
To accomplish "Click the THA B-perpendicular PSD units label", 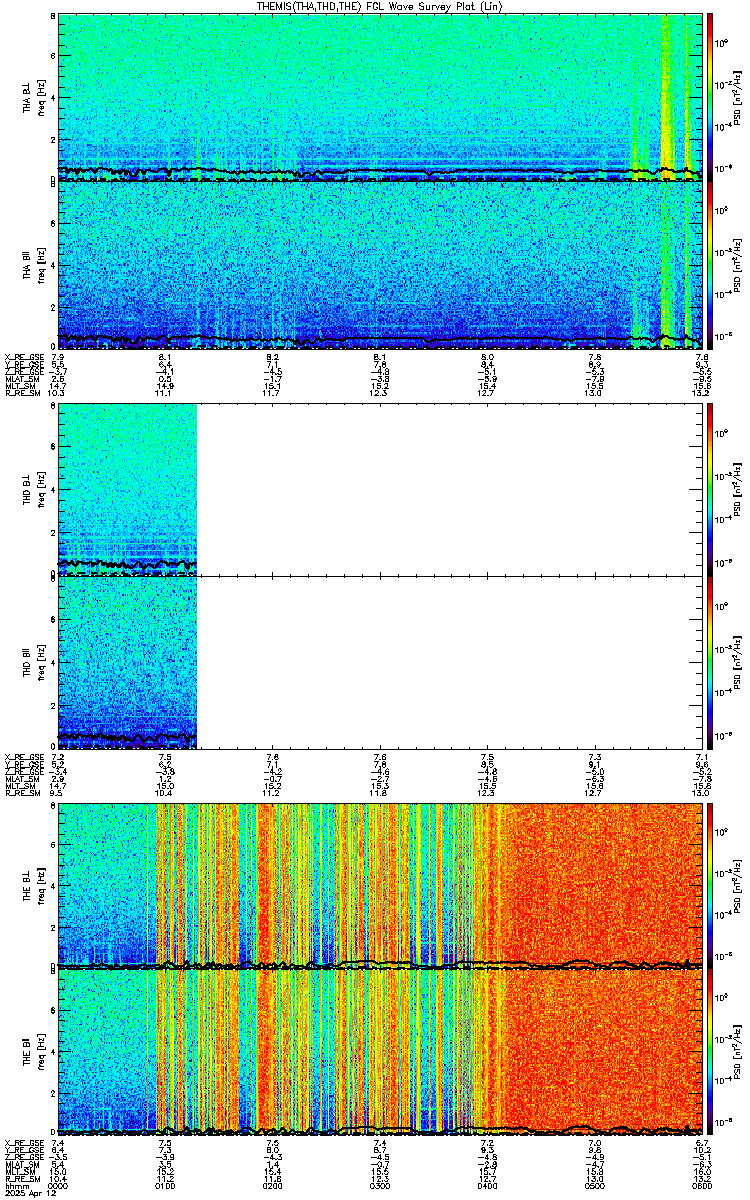I will click(x=735, y=98).
